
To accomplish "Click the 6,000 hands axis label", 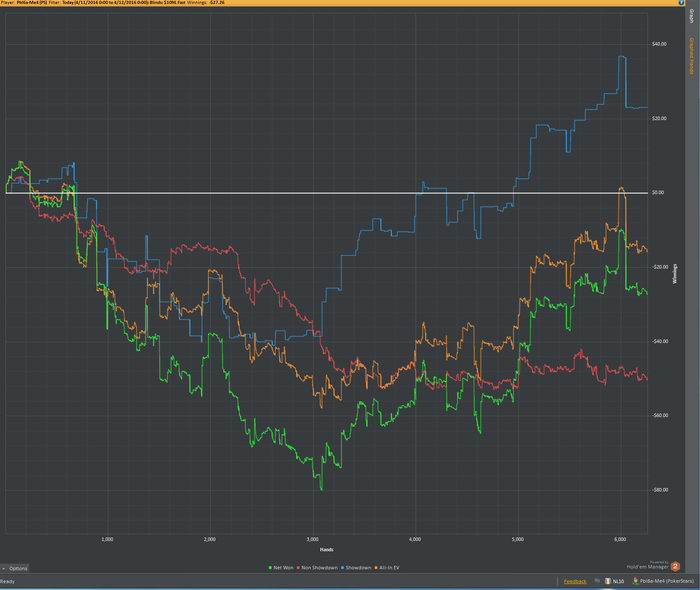I will tap(620, 539).
